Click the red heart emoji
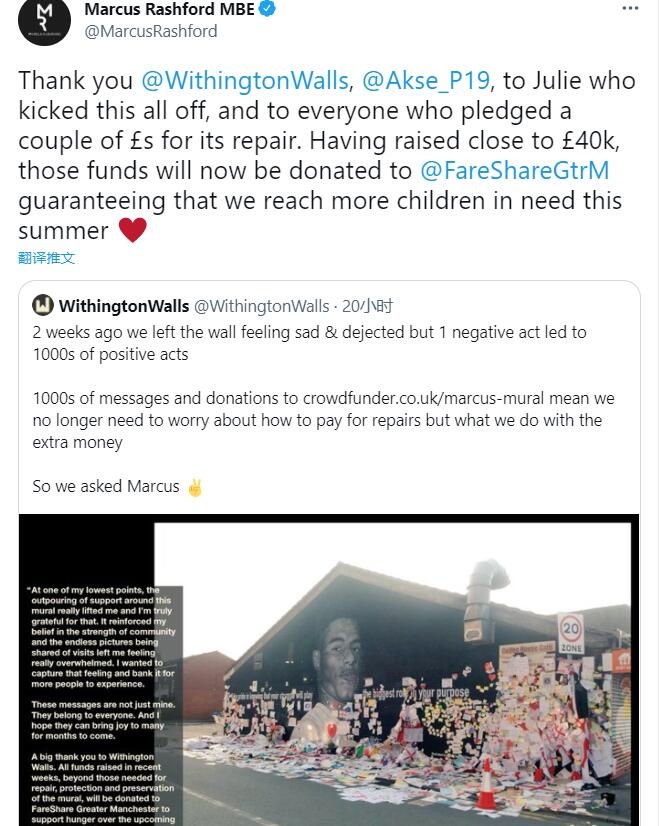660x826 pixels. point(133,230)
